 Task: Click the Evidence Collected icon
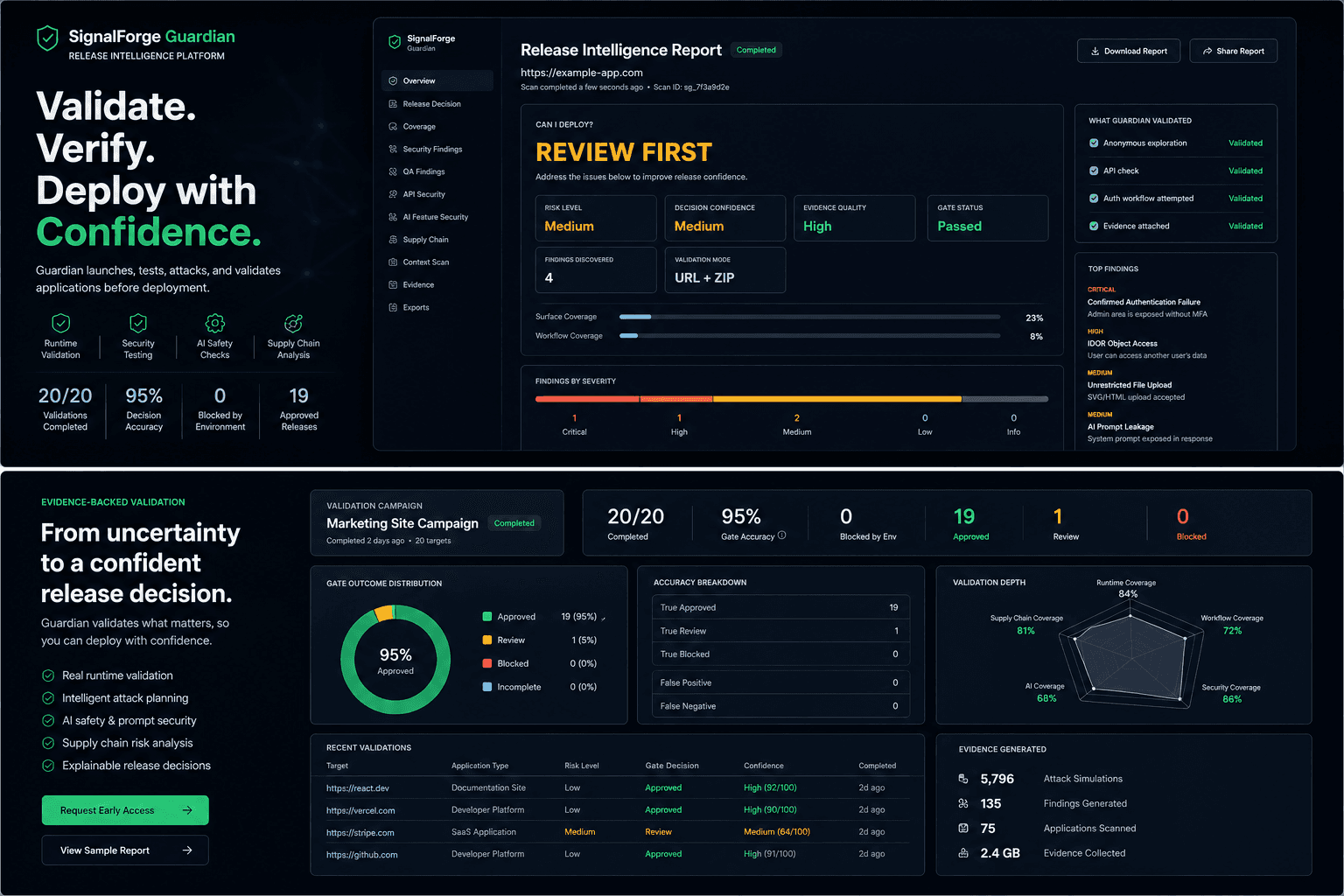point(963,853)
